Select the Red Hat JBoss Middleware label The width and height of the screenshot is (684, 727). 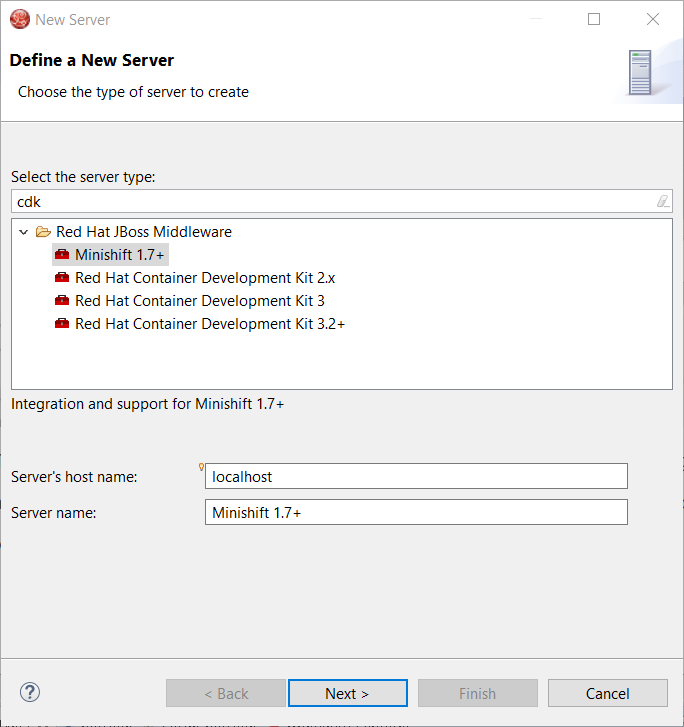coord(143,232)
